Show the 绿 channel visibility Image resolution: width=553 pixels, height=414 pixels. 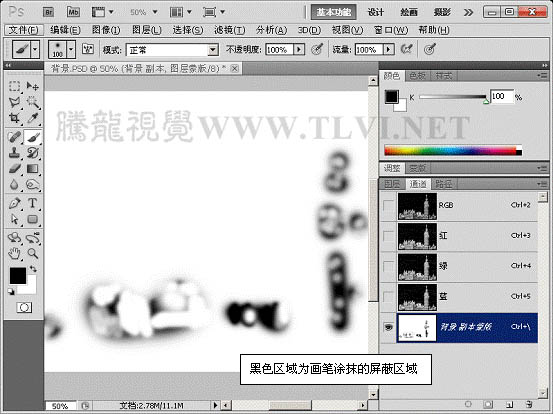point(388,266)
